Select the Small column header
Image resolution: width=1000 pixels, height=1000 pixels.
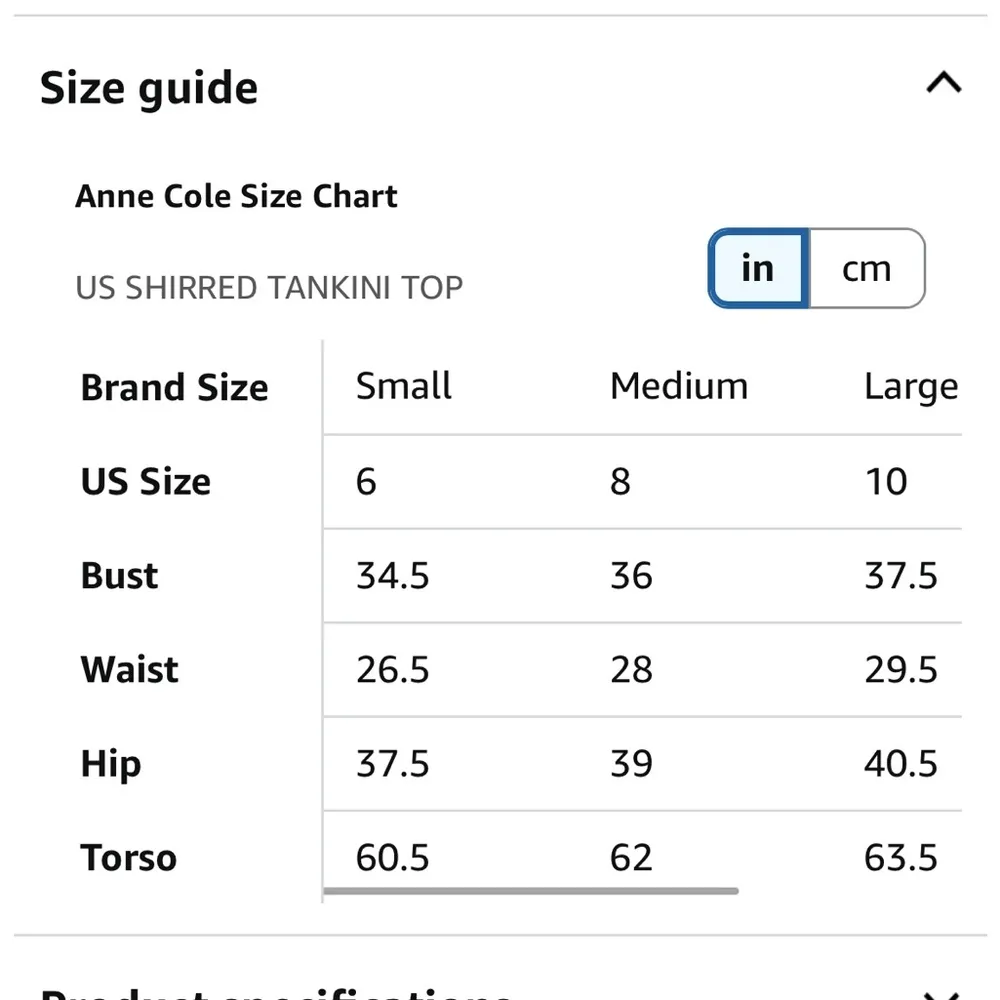click(x=404, y=386)
